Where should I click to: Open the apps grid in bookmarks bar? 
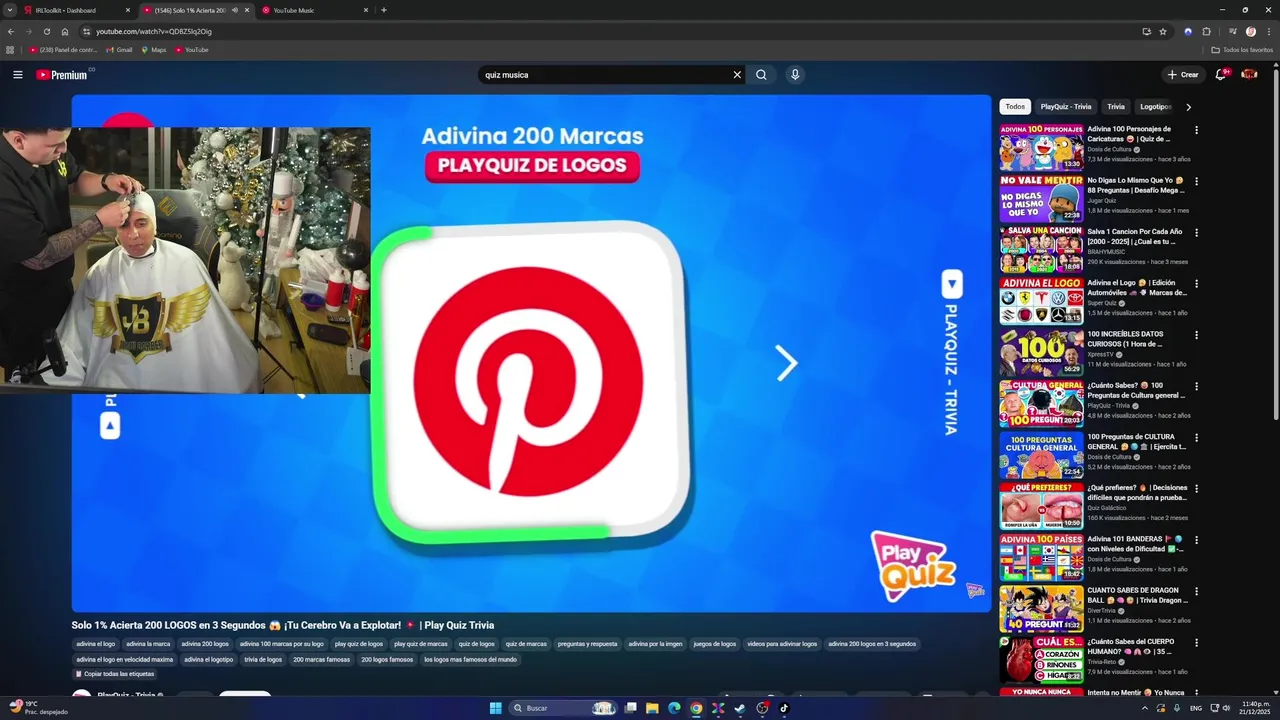[x=10, y=50]
